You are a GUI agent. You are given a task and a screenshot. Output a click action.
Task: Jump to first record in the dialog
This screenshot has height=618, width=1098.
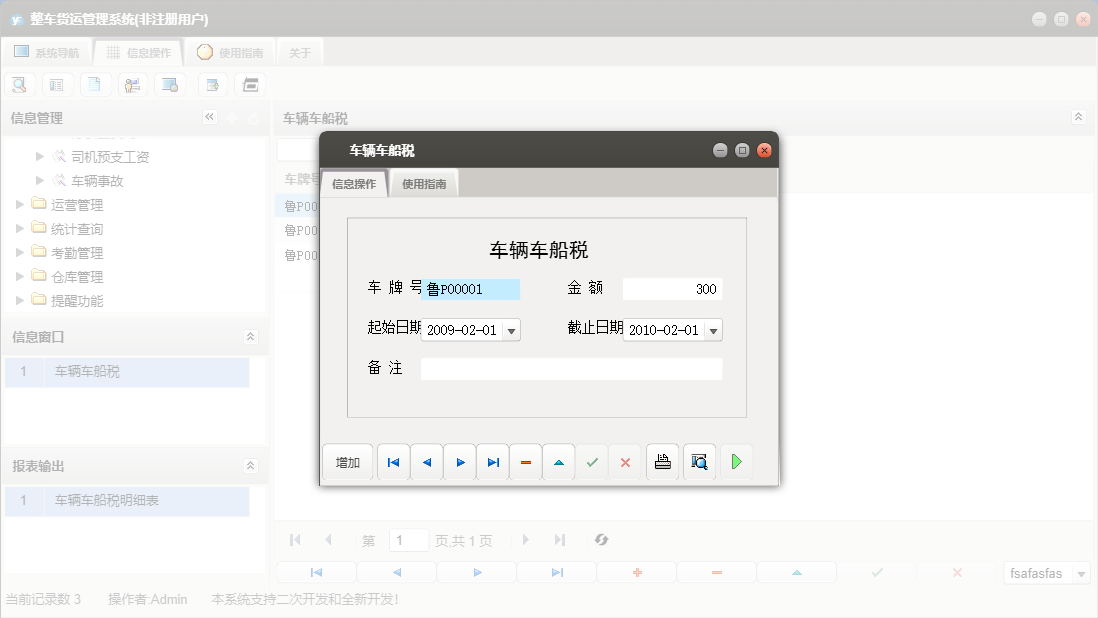click(393, 461)
